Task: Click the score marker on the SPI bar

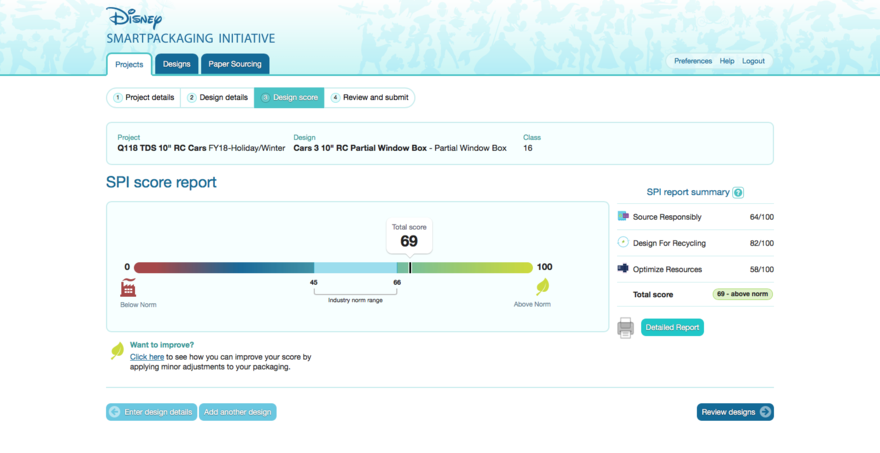Action: point(409,267)
